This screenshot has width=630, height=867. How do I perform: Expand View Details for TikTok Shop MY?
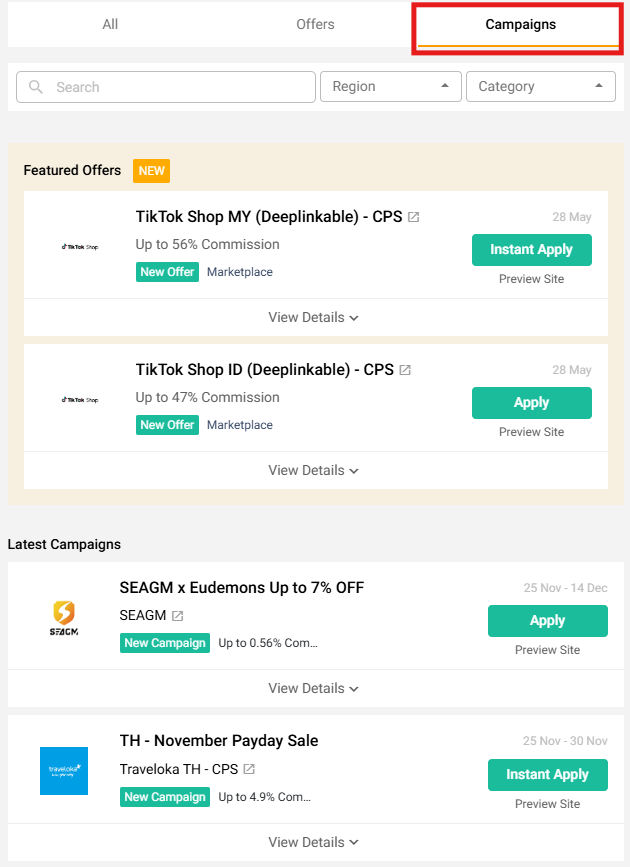[x=314, y=317]
